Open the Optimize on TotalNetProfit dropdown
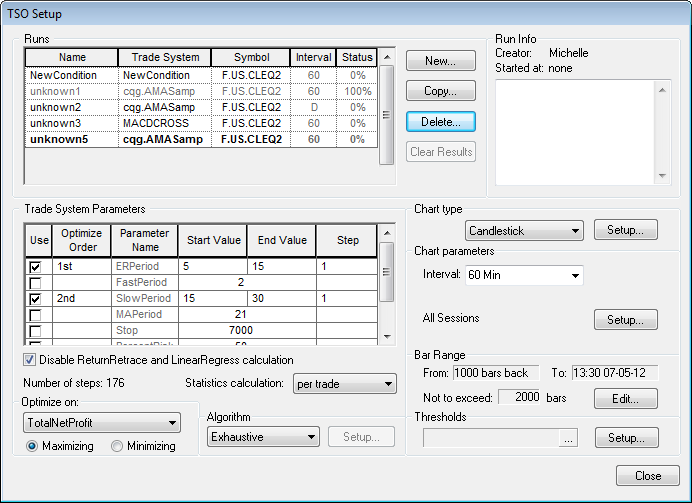Image resolution: width=692 pixels, height=503 pixels. (103, 423)
